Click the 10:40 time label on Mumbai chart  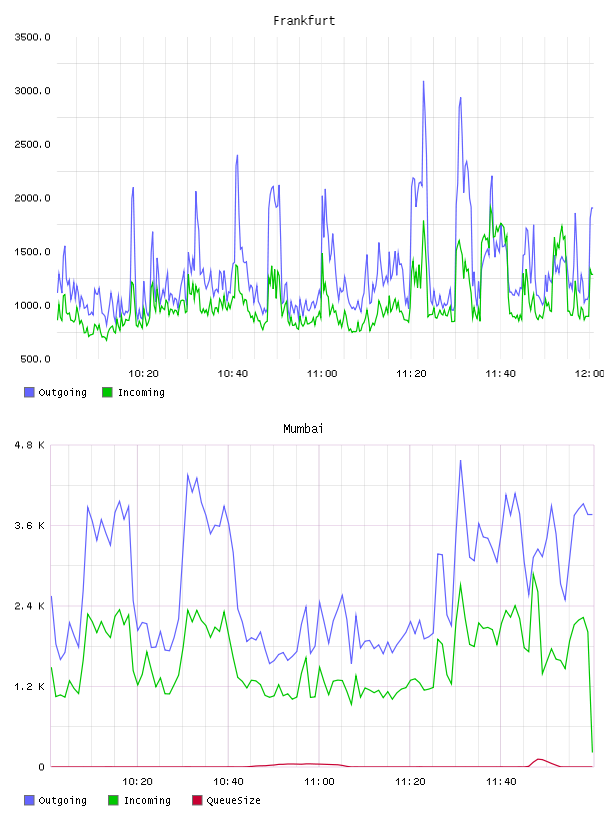(x=228, y=782)
